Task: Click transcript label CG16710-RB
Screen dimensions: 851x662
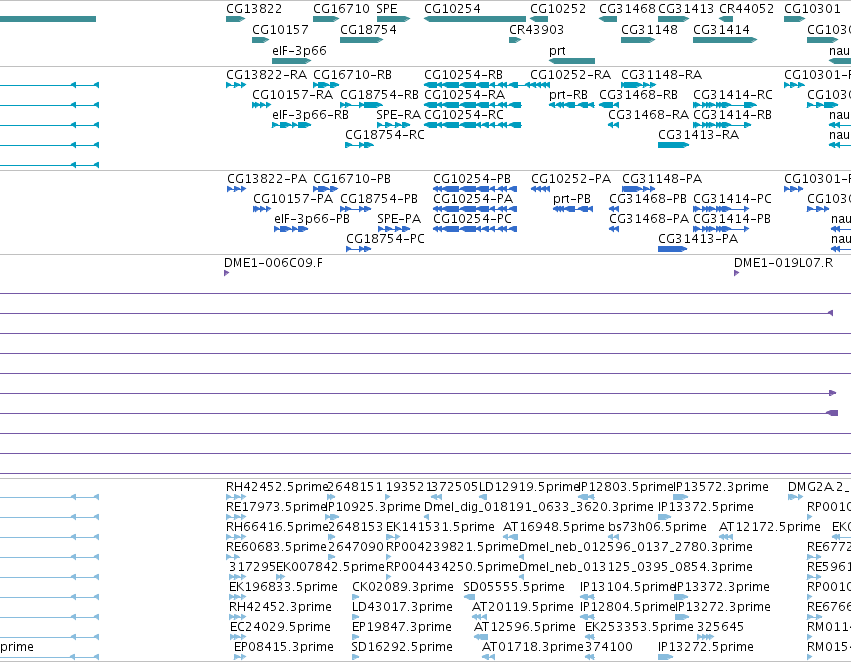Action: click(x=352, y=74)
